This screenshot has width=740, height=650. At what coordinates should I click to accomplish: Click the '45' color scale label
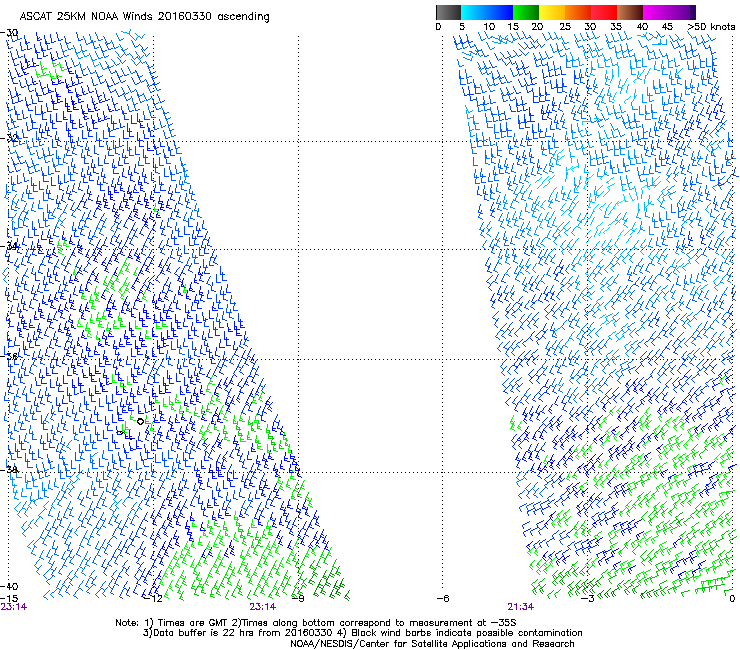click(x=667, y=27)
